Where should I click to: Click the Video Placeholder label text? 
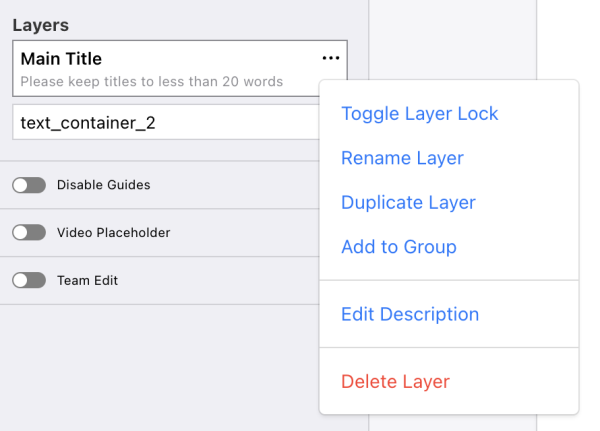click(113, 232)
